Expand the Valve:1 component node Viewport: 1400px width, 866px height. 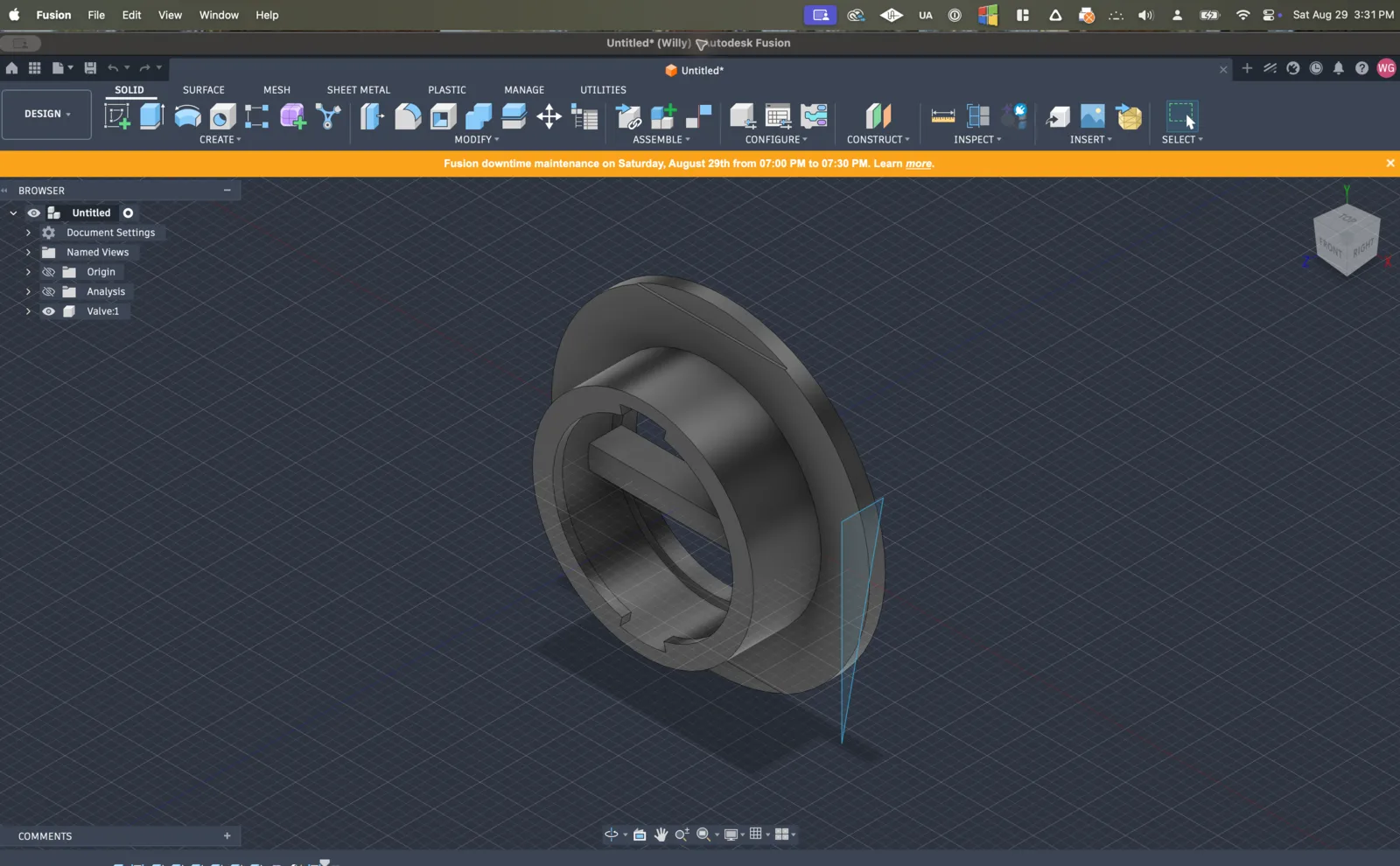(x=28, y=311)
